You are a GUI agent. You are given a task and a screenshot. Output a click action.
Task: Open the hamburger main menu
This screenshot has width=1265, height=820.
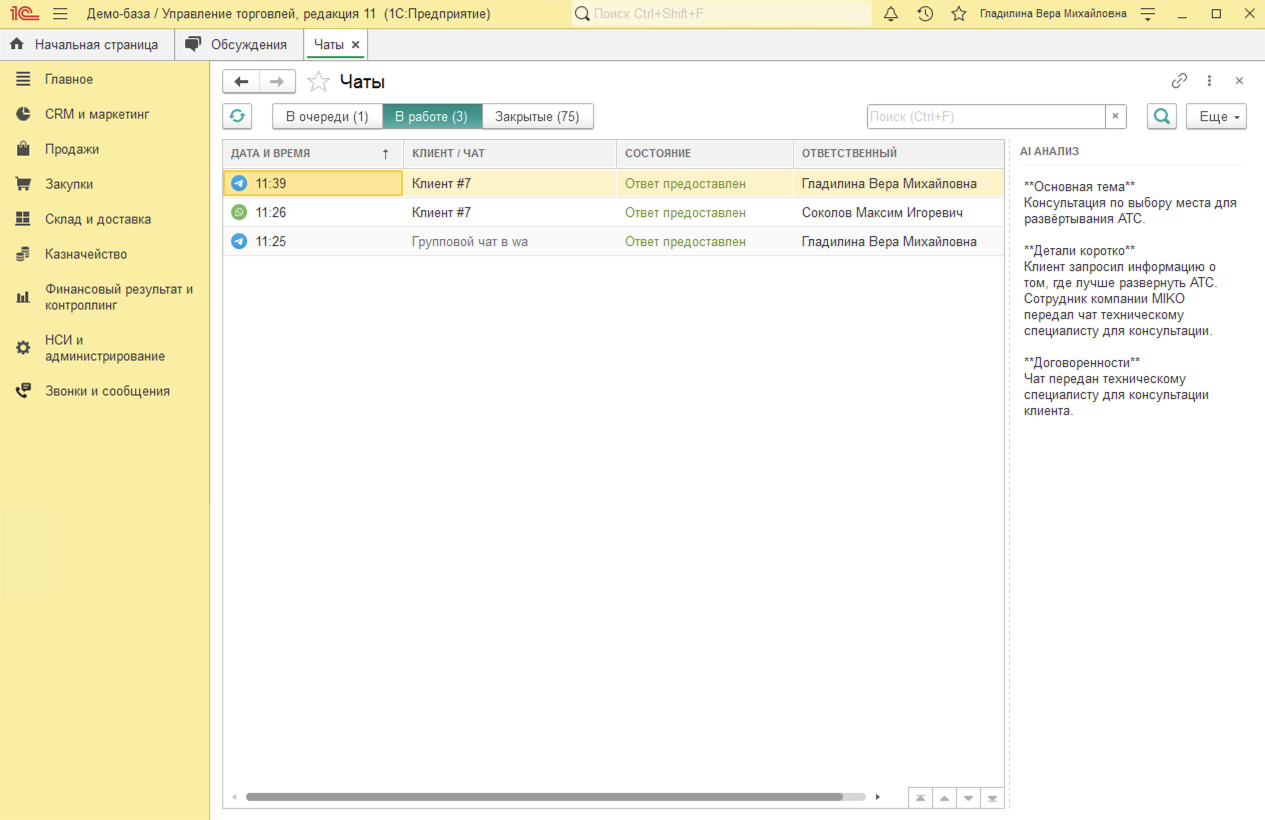pyautogui.click(x=60, y=14)
